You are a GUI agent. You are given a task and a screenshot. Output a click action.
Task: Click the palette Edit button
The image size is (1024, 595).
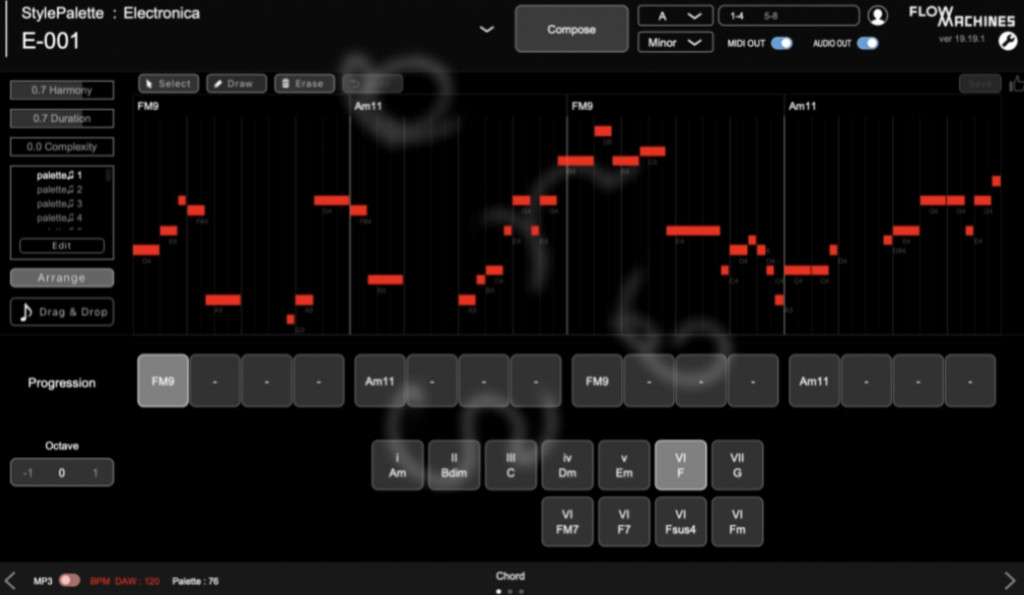click(x=62, y=246)
